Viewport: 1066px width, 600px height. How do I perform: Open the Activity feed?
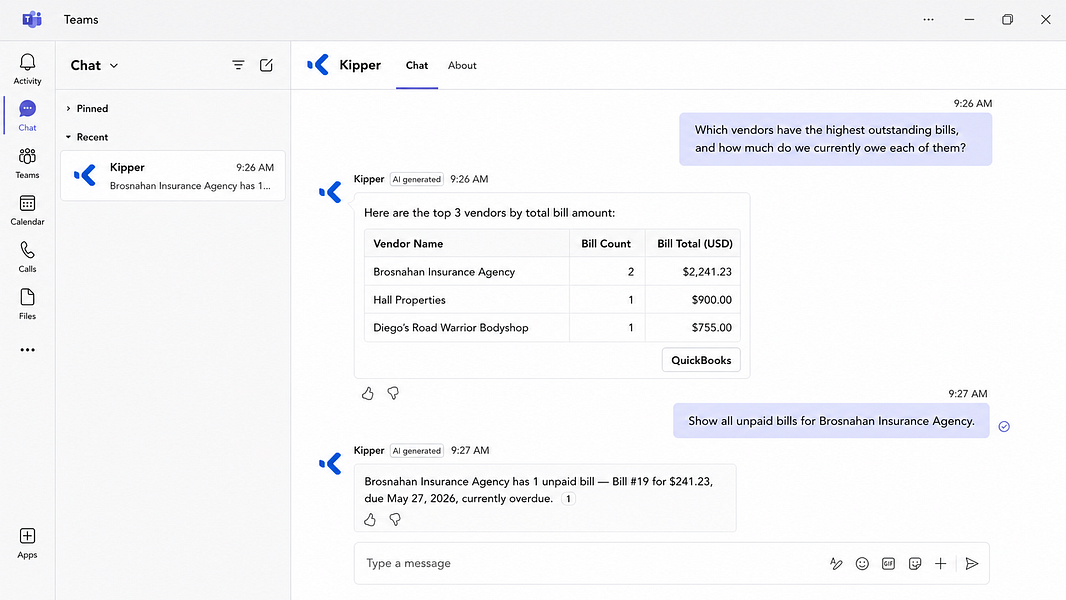pos(27,69)
